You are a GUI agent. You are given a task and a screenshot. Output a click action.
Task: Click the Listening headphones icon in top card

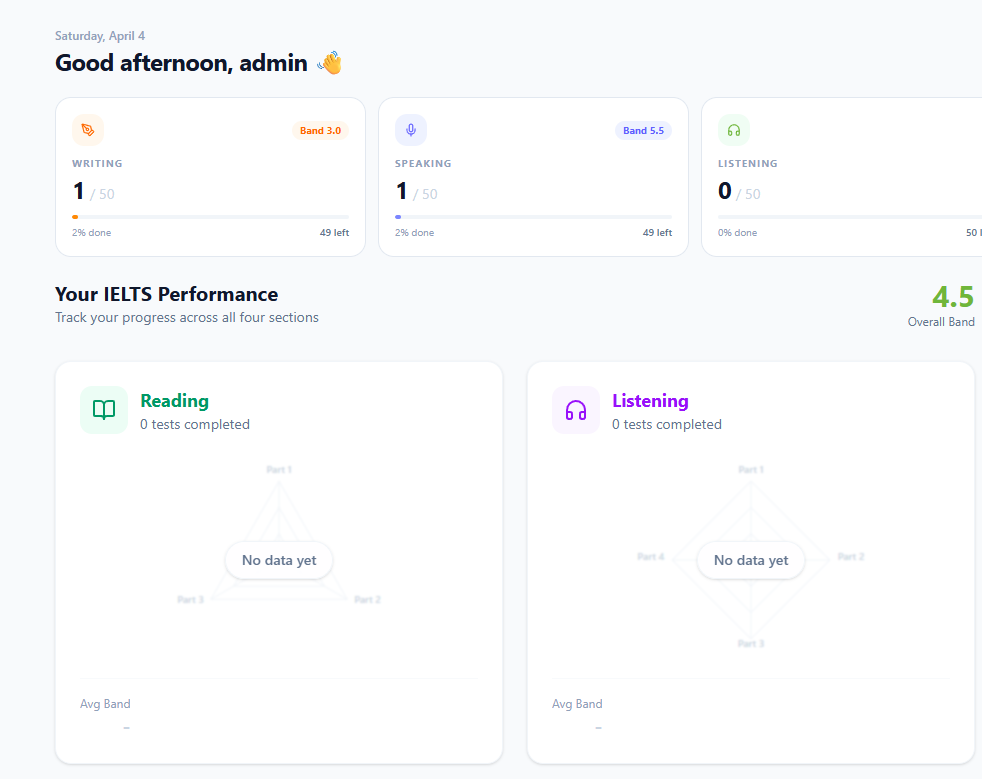734,130
